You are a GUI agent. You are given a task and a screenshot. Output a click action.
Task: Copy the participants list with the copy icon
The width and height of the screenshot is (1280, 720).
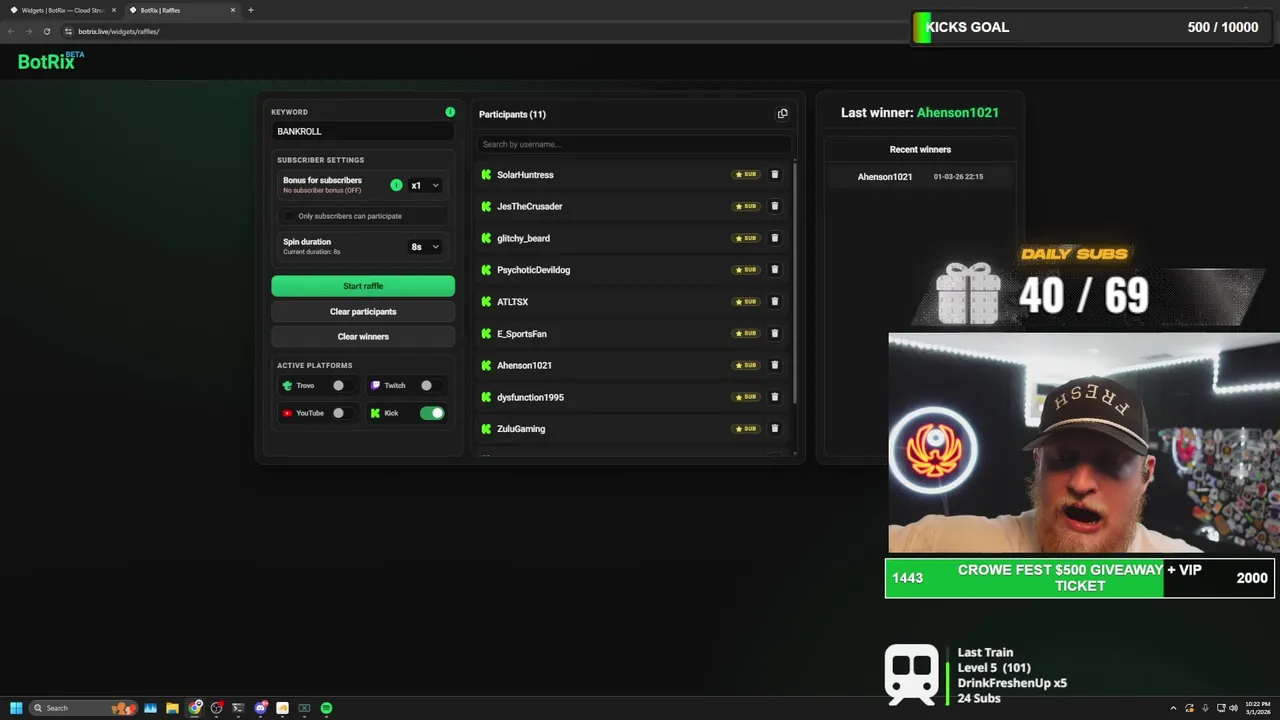(x=782, y=114)
